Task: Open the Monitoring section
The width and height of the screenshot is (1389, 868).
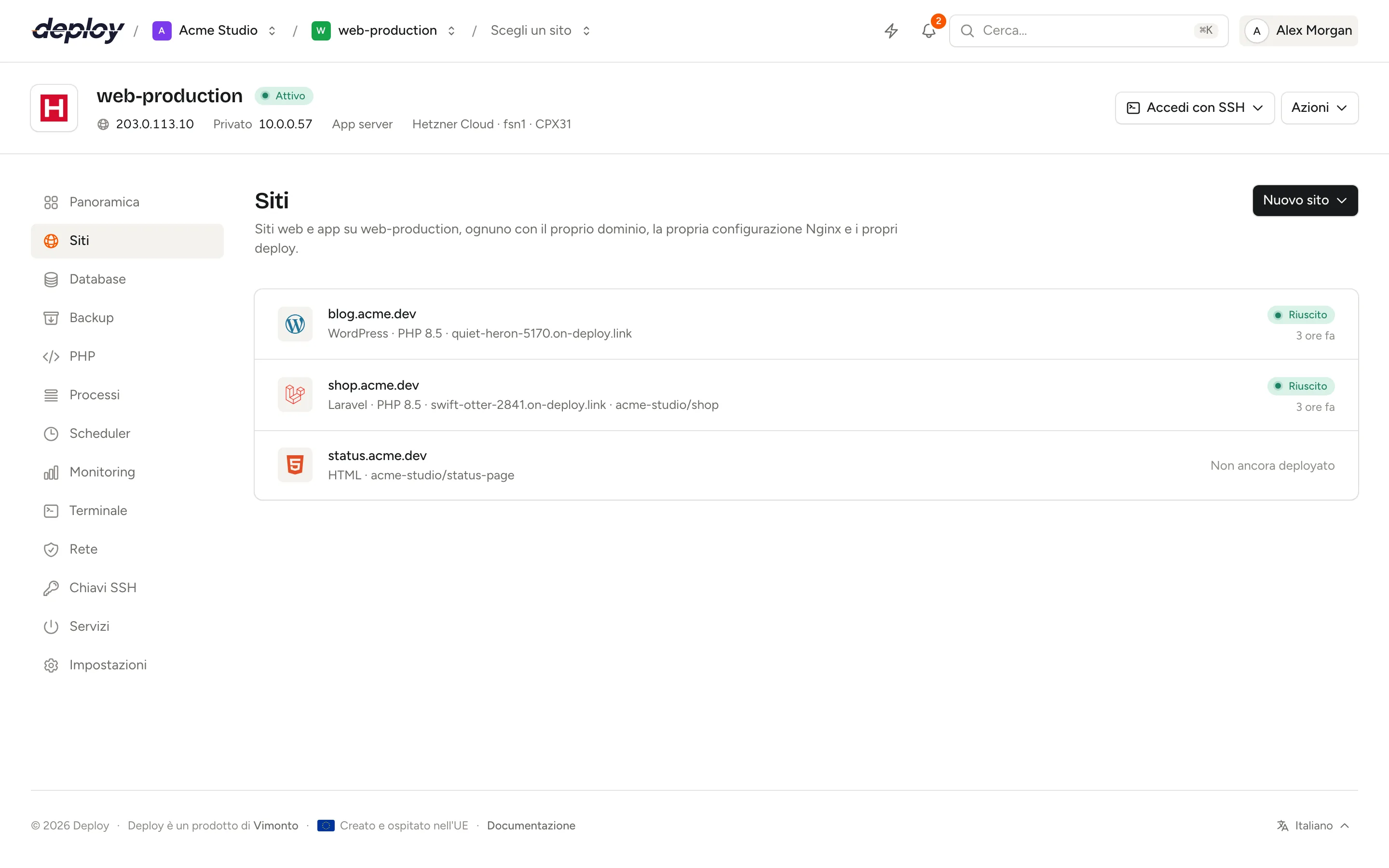Action: (x=127, y=473)
